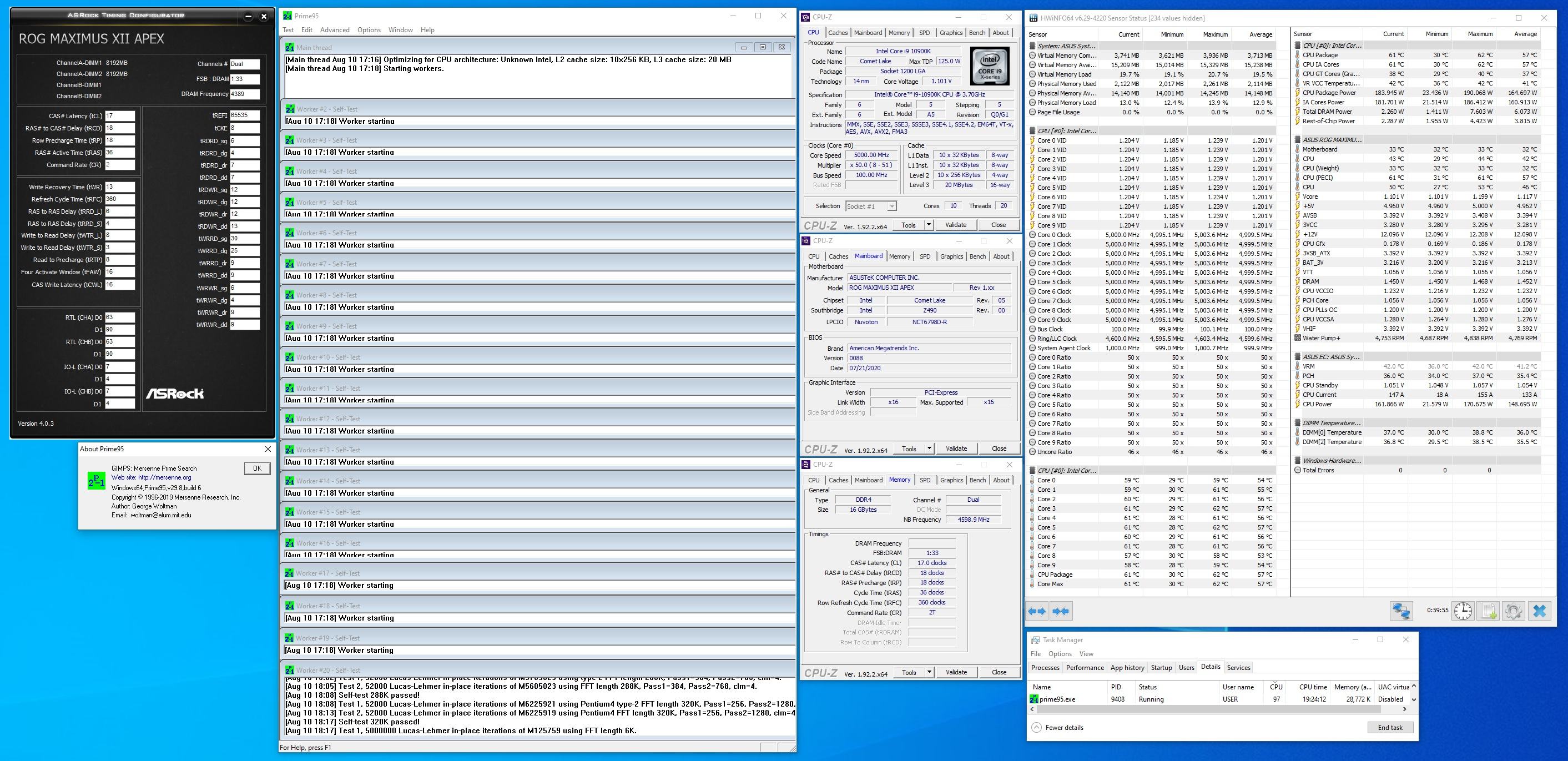The image size is (1568, 761).
Task: Click the CAS# Latency (tCL) field in ASRock tool
Action: coord(119,115)
